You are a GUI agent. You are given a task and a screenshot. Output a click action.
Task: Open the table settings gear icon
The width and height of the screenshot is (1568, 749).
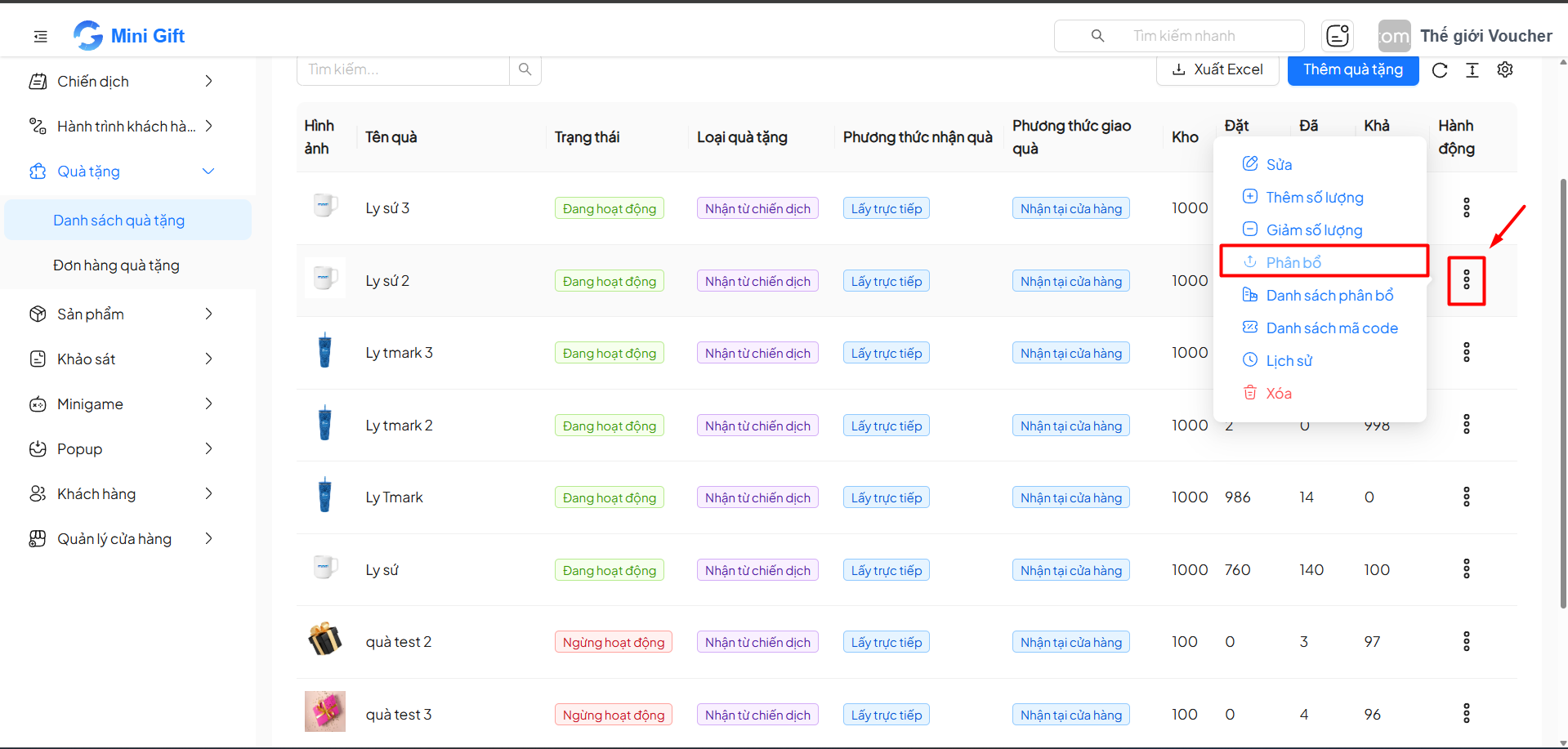click(x=1505, y=69)
